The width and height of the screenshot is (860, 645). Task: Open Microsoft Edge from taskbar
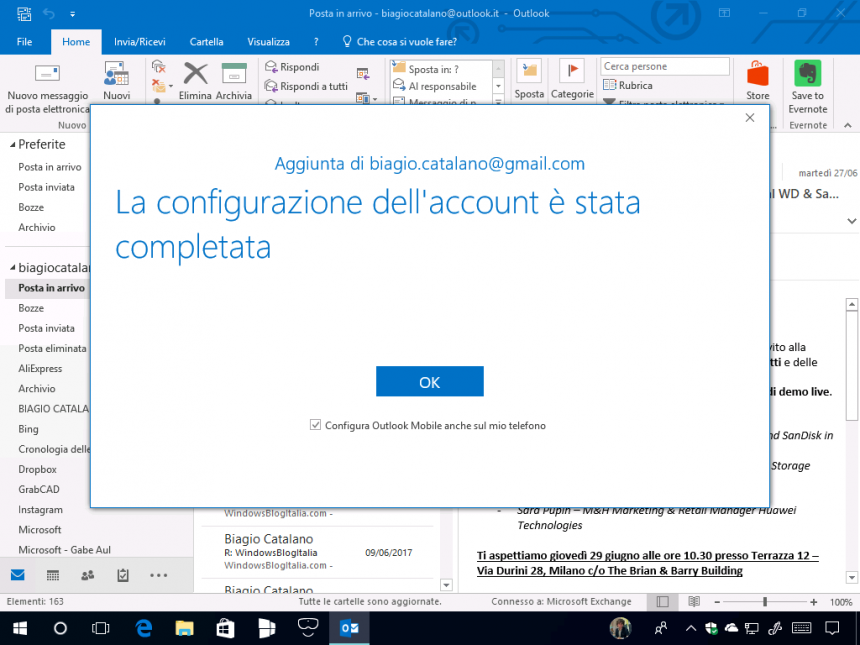pos(143,628)
